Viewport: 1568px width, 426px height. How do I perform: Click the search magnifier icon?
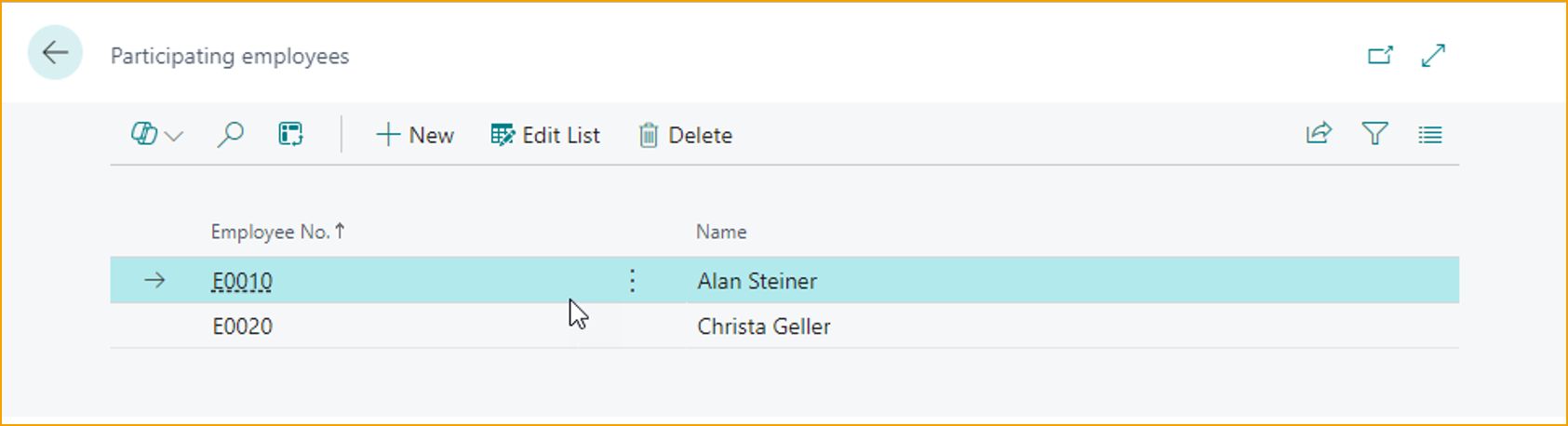tap(230, 135)
